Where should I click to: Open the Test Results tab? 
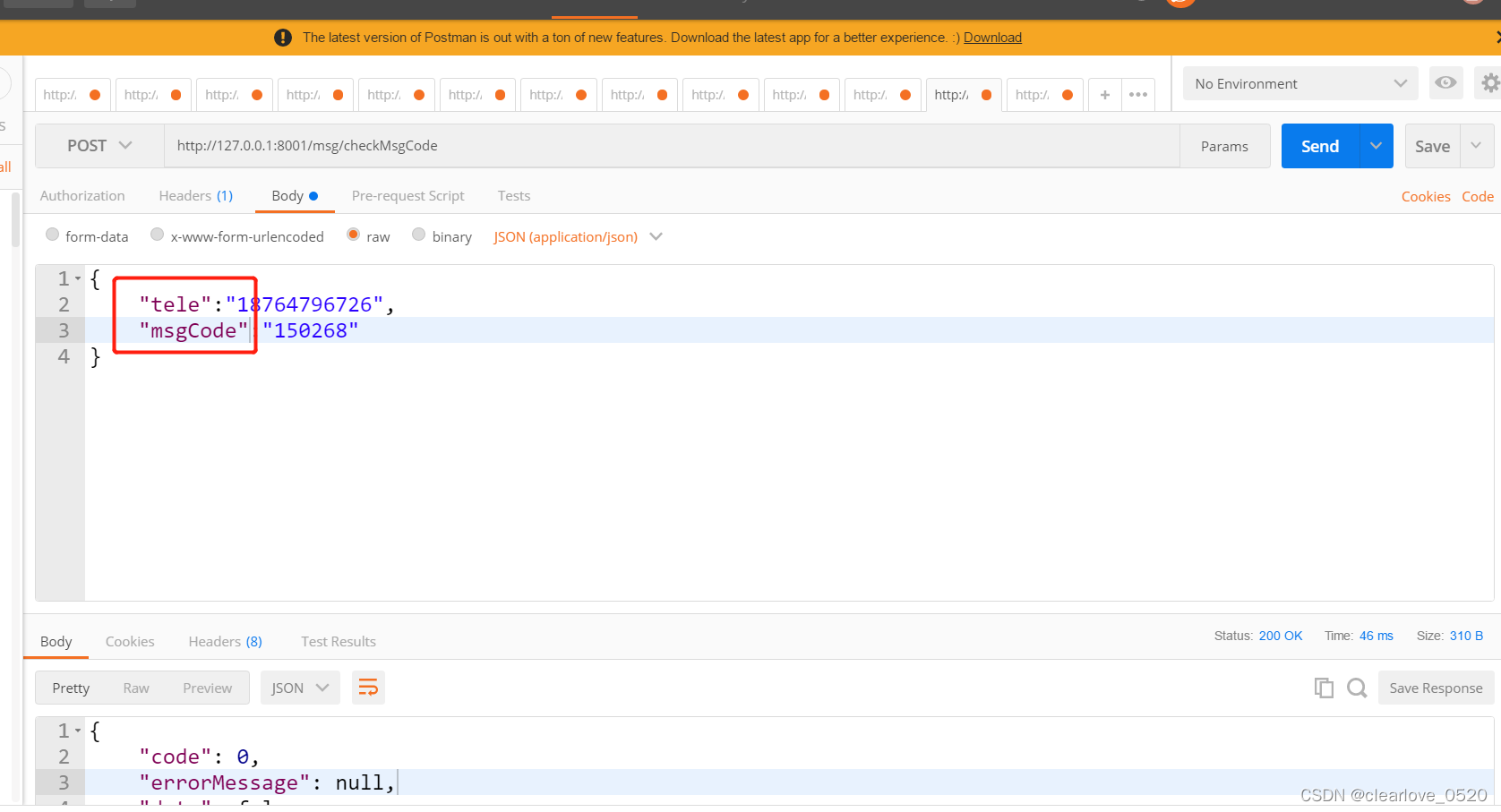click(x=339, y=641)
